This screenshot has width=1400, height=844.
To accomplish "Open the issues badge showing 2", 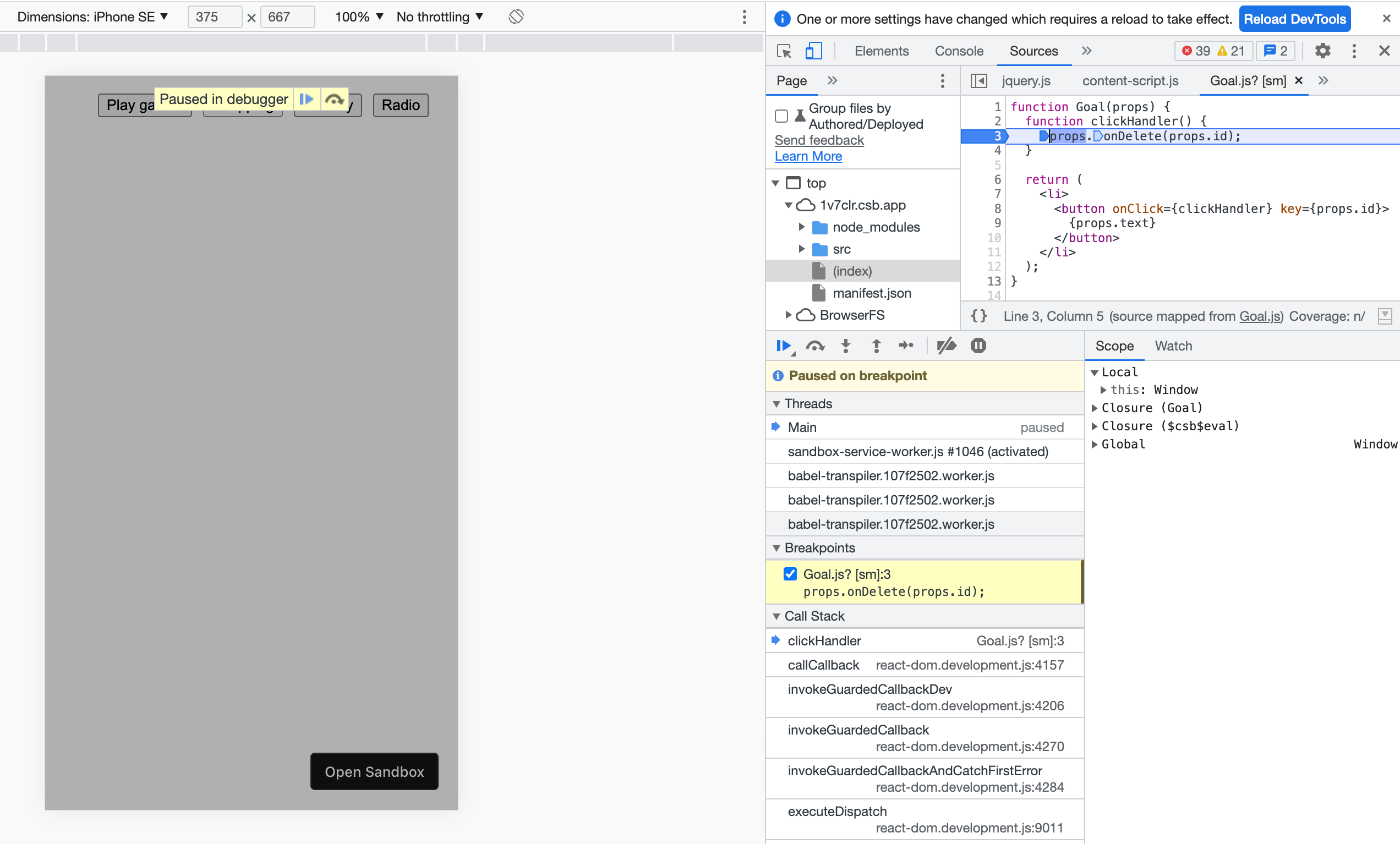I will click(1274, 51).
